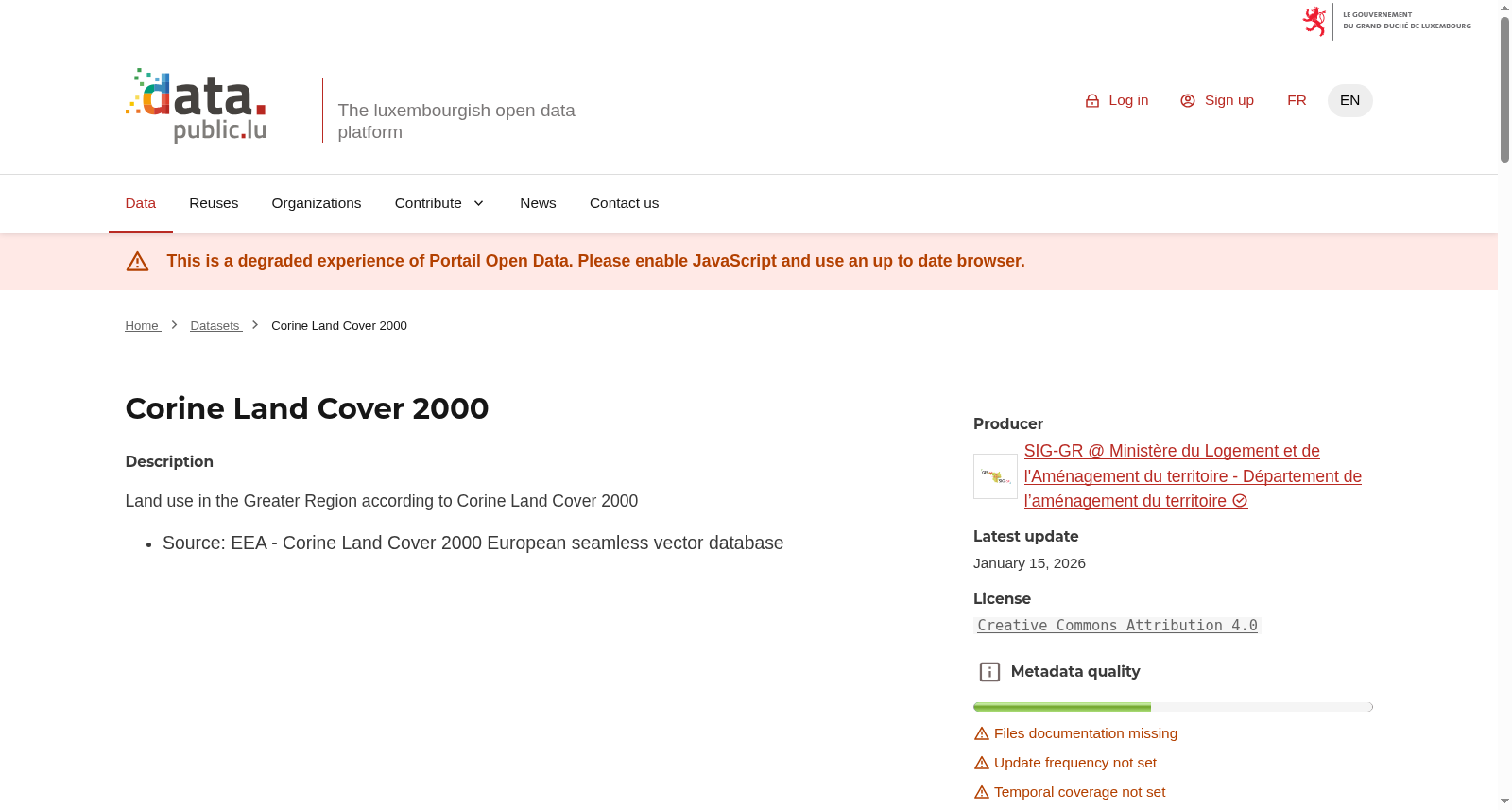Click the Corine Land Cover 2000 heading
Screen dimensions: 1512x810
[307, 408]
